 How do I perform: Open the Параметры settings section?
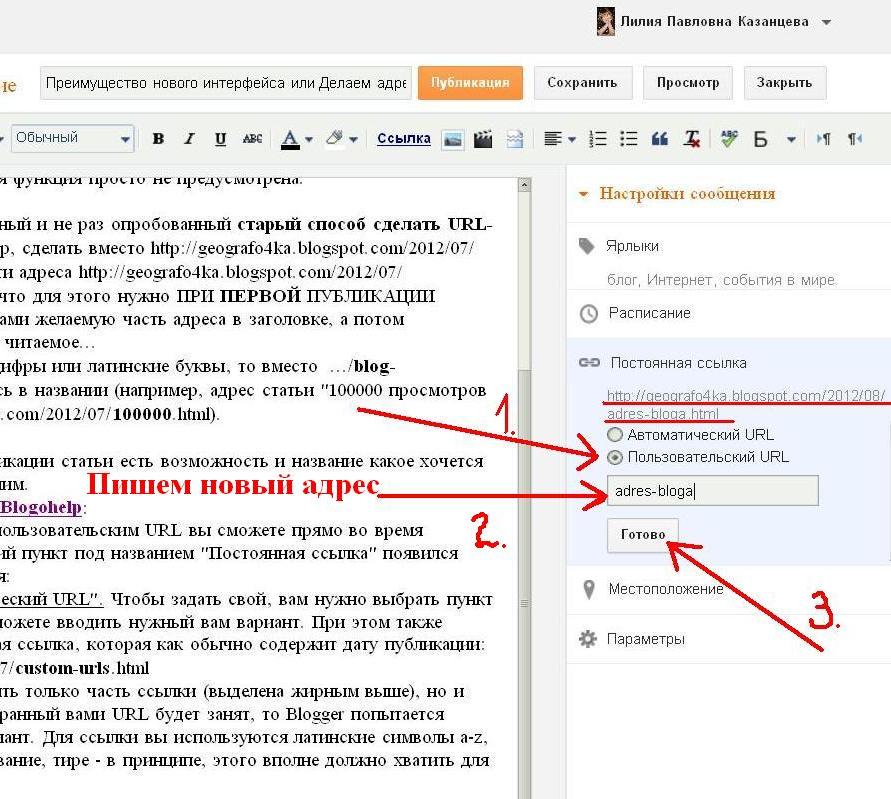(x=648, y=638)
